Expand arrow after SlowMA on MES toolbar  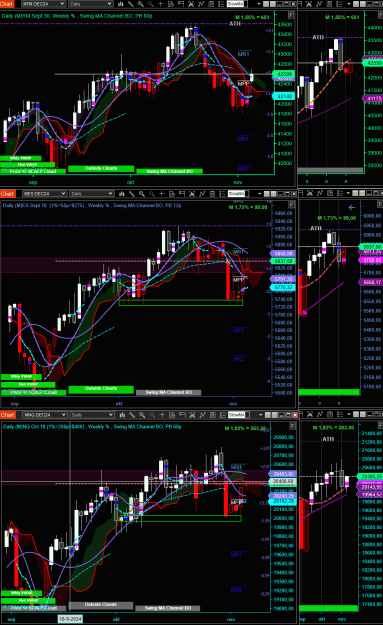[260, 194]
